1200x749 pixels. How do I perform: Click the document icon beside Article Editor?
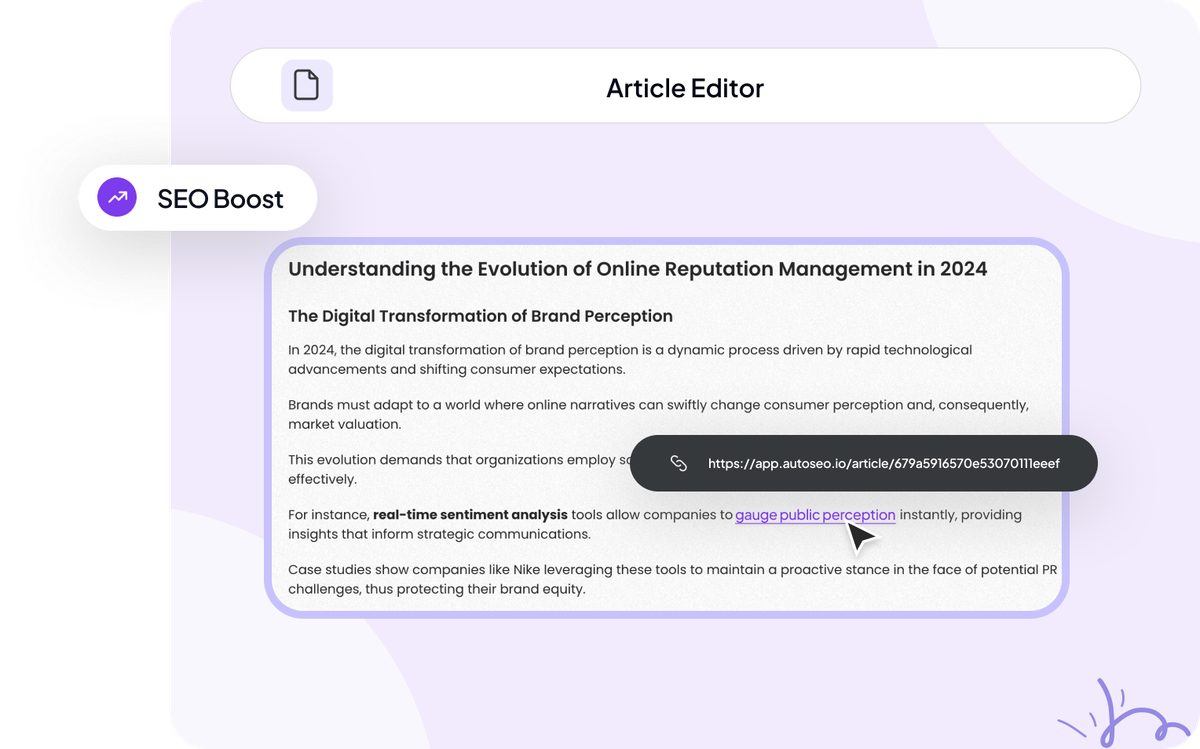pos(306,86)
